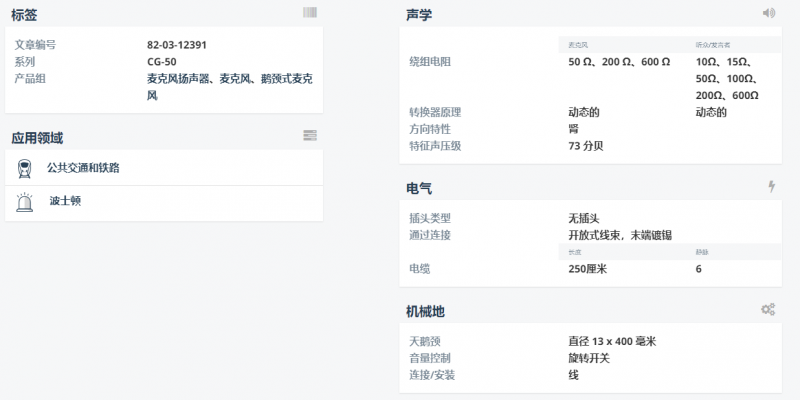Screen dimensions: 800x400
Task: Select the 标签 section heading
Action: tap(25, 14)
